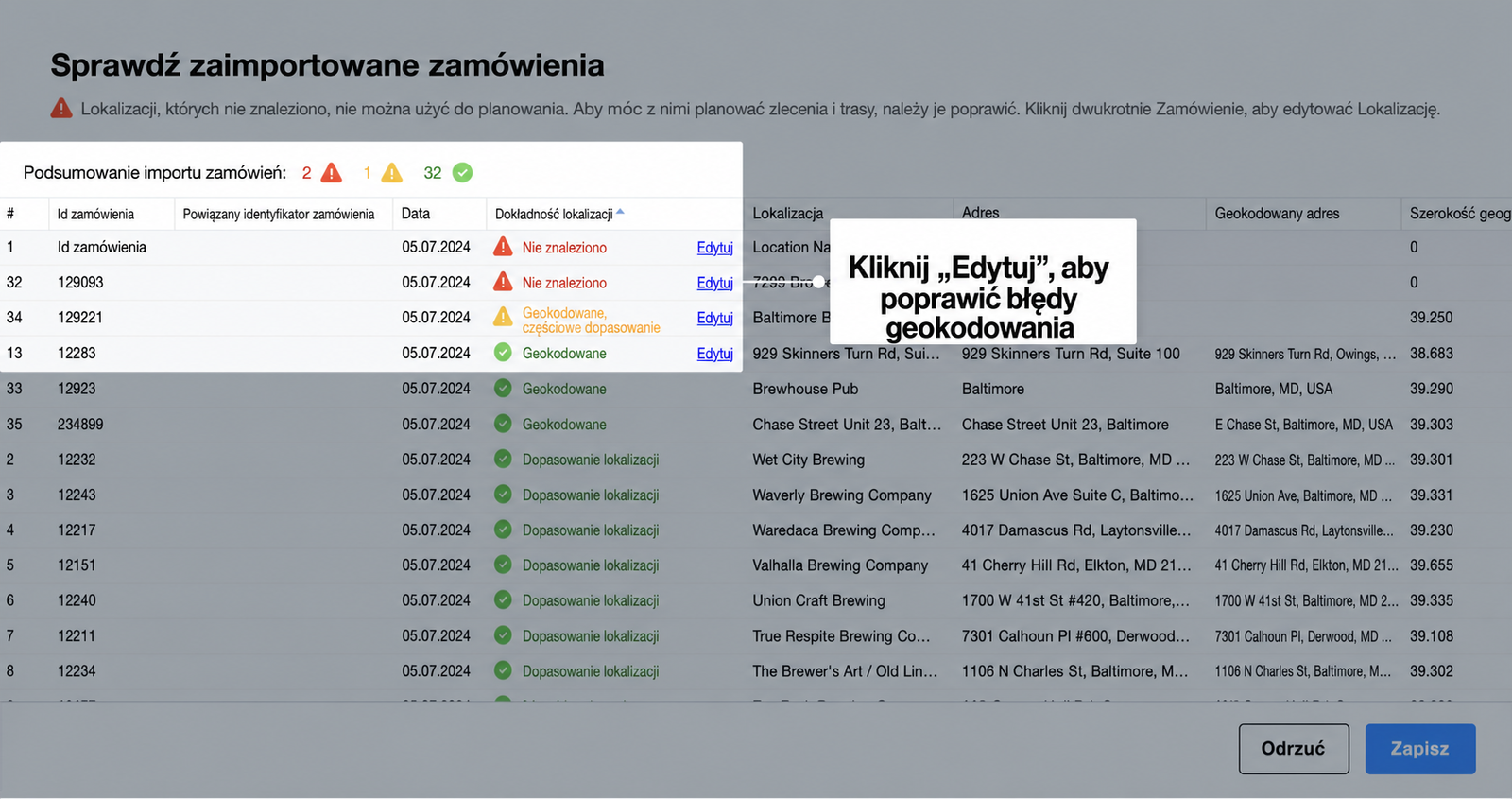Click 'Waredaca Brewing Comp…' location cell
Viewport: 1512px width, 799px height.
tap(844, 530)
